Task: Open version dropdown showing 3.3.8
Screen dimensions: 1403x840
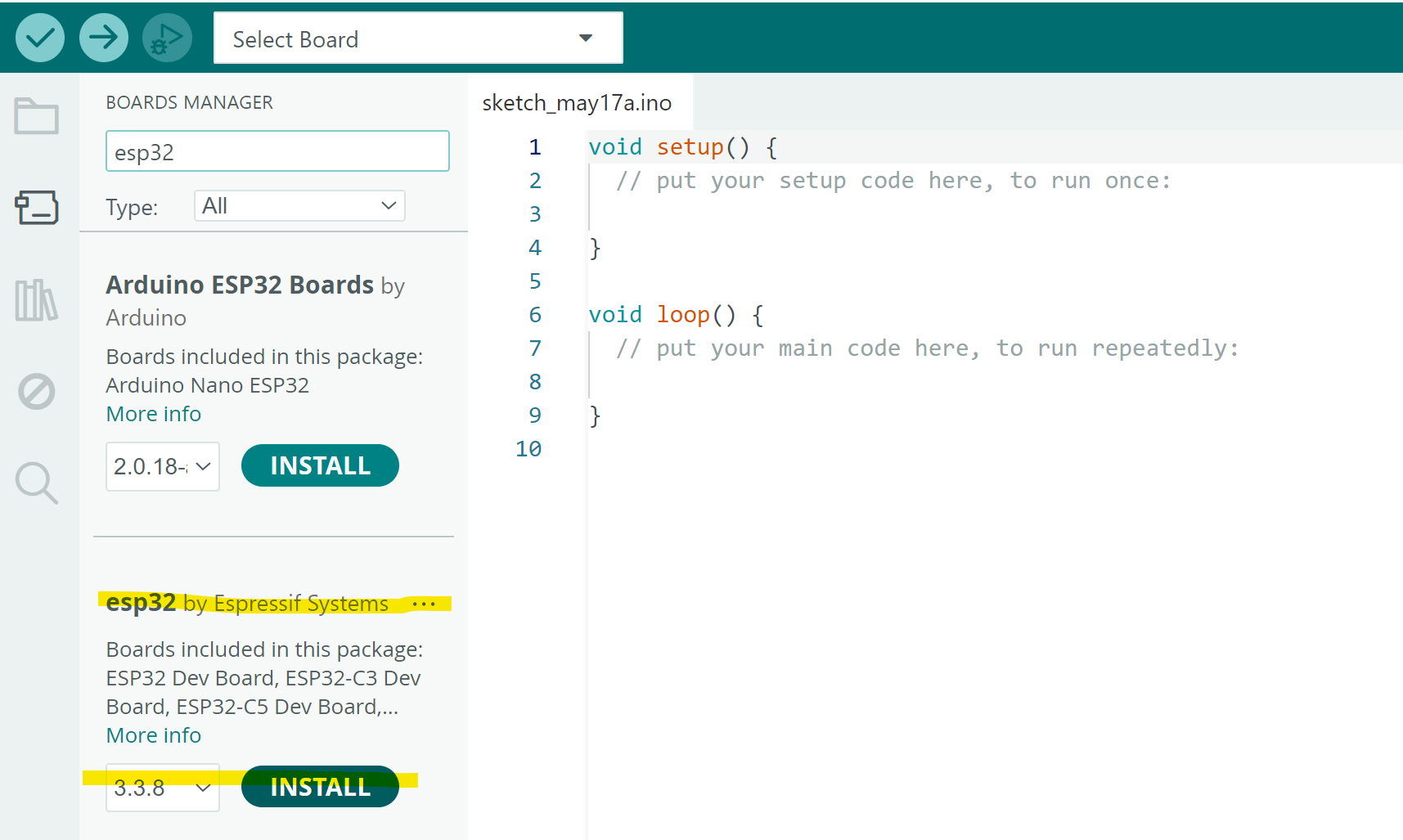Action: pos(163,788)
